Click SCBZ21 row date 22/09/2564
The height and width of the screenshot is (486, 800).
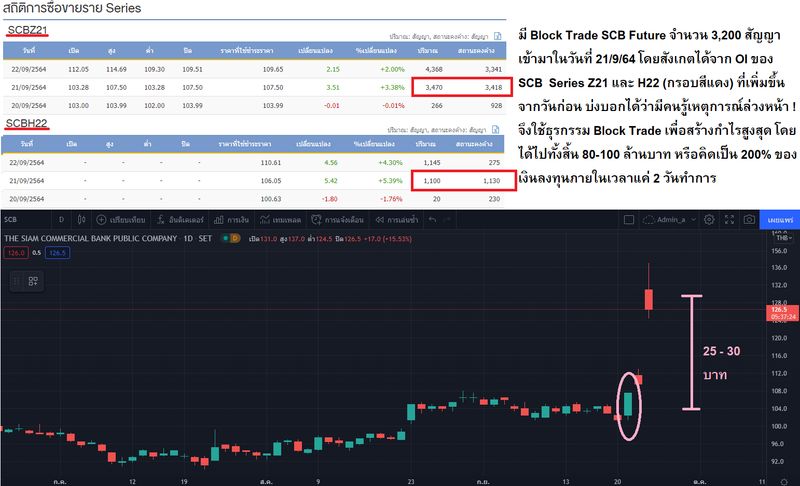point(29,69)
